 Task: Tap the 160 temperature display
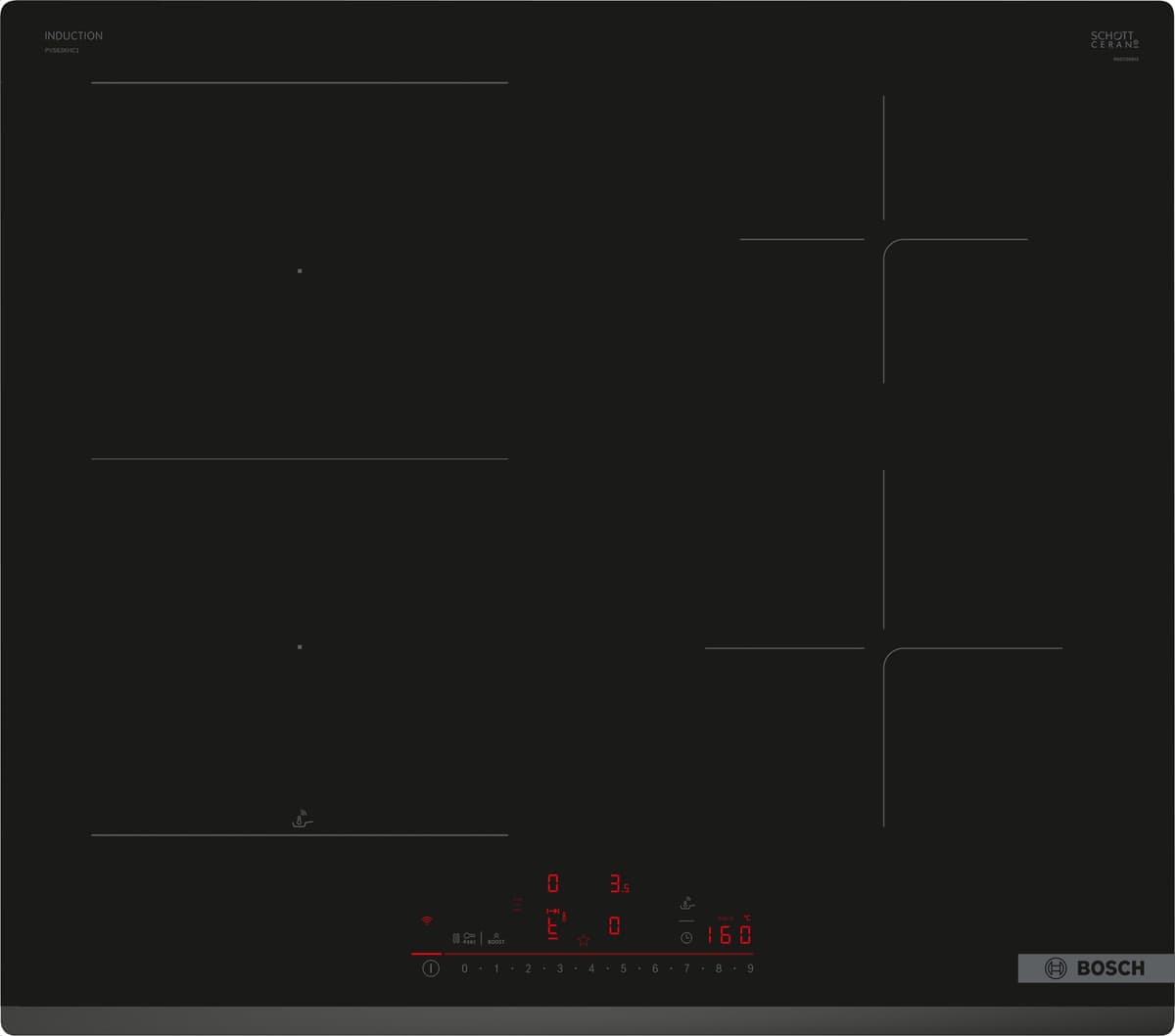point(729,934)
